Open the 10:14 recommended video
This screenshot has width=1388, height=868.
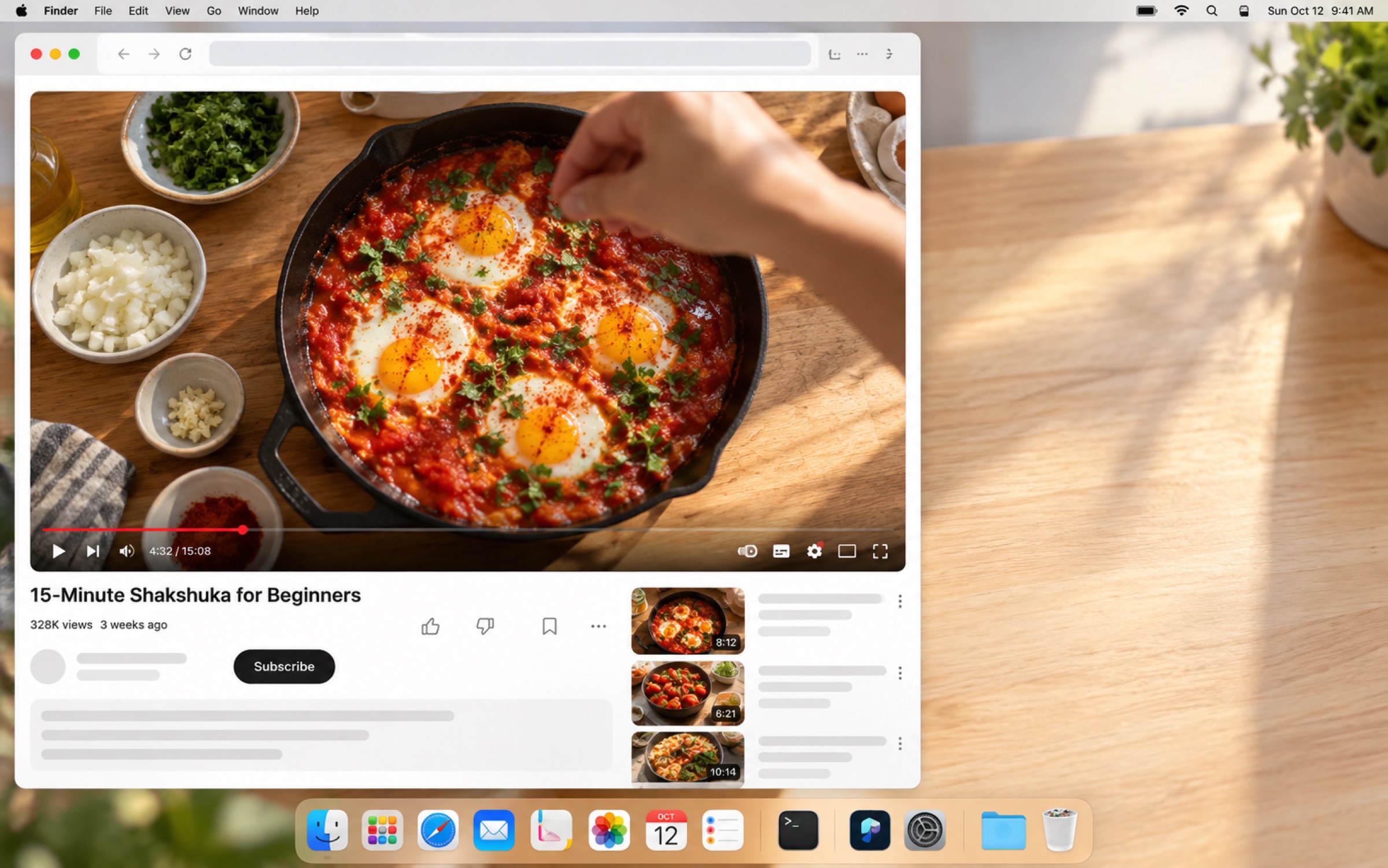coord(688,758)
